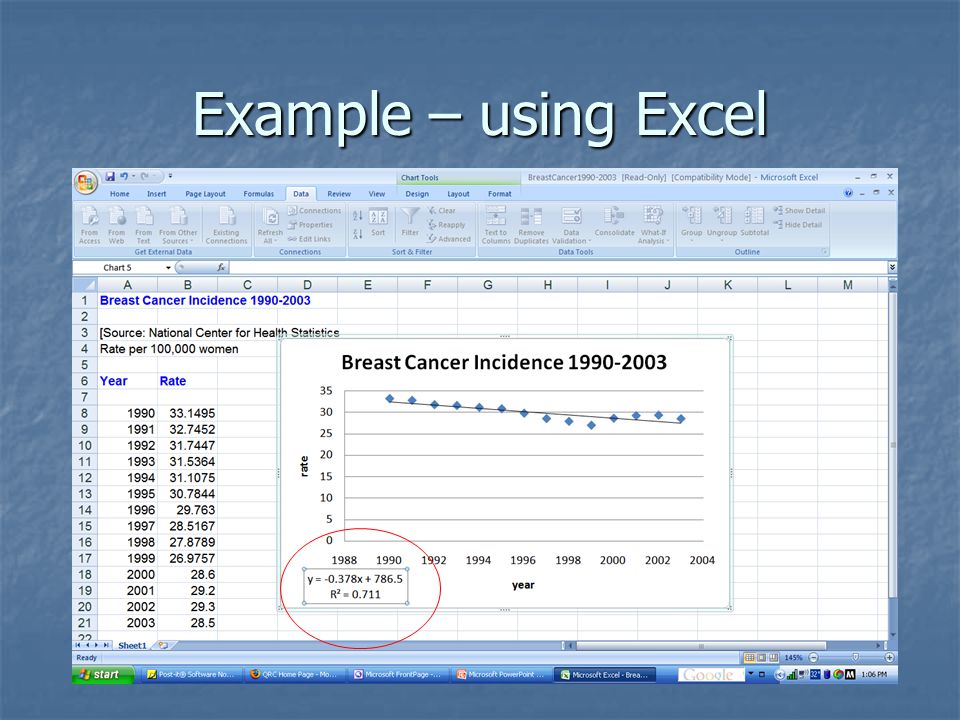Click the zoom out minus button

pos(813,658)
